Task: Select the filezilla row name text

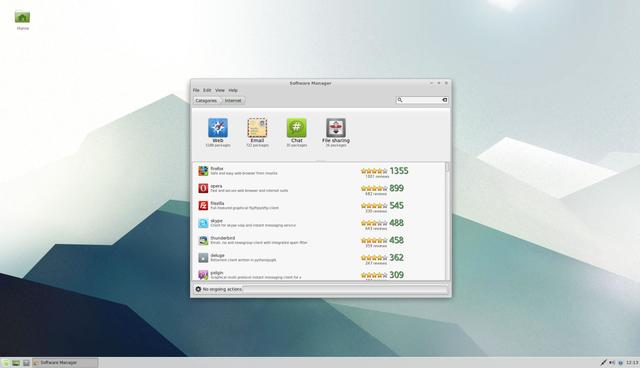Action: tap(217, 203)
